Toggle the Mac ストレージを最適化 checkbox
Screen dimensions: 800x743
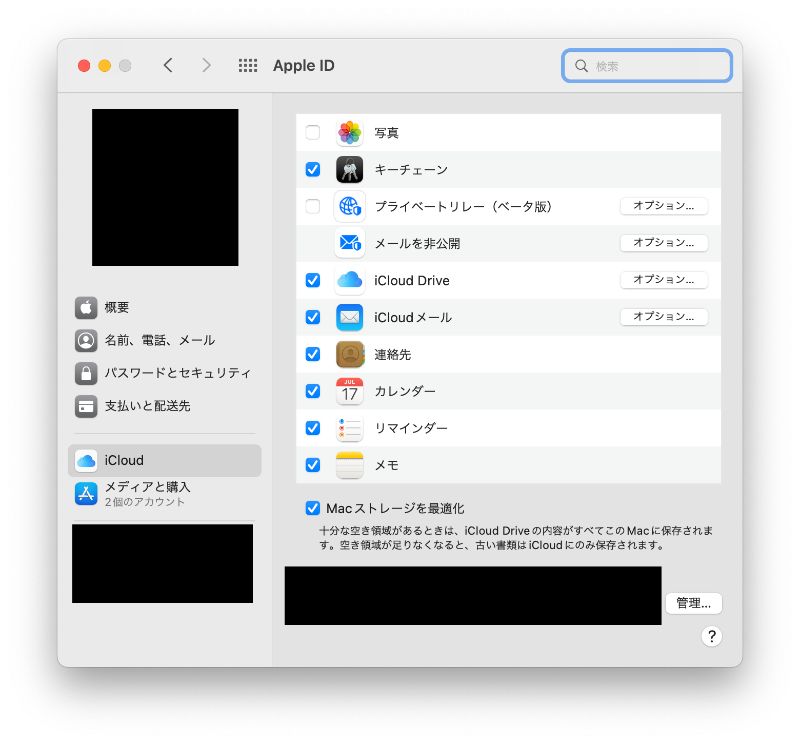pos(313,508)
